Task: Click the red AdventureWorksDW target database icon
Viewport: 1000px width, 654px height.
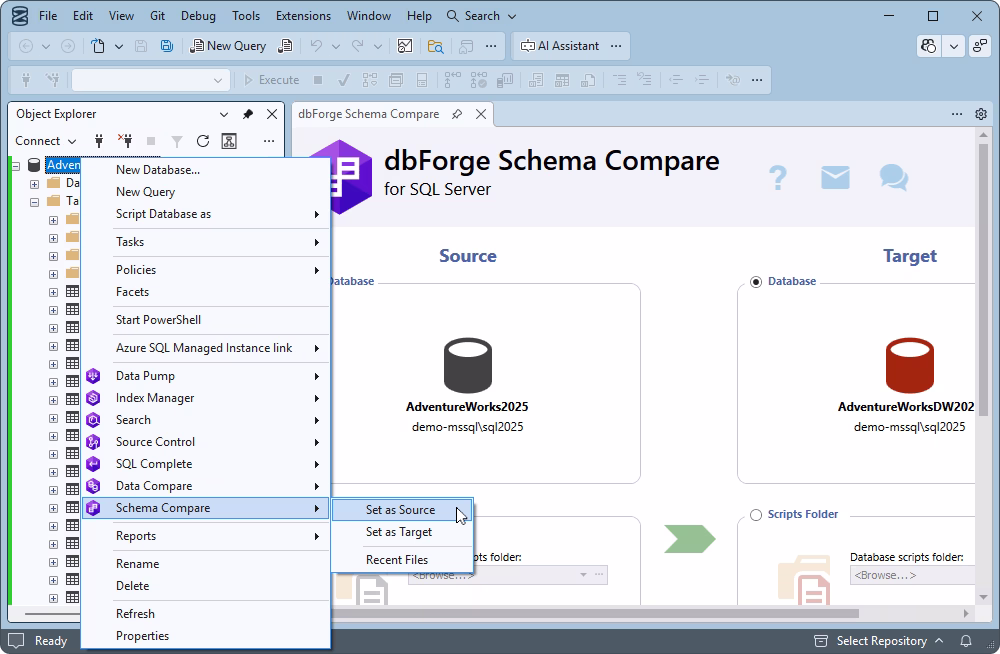Action: pyautogui.click(x=909, y=365)
